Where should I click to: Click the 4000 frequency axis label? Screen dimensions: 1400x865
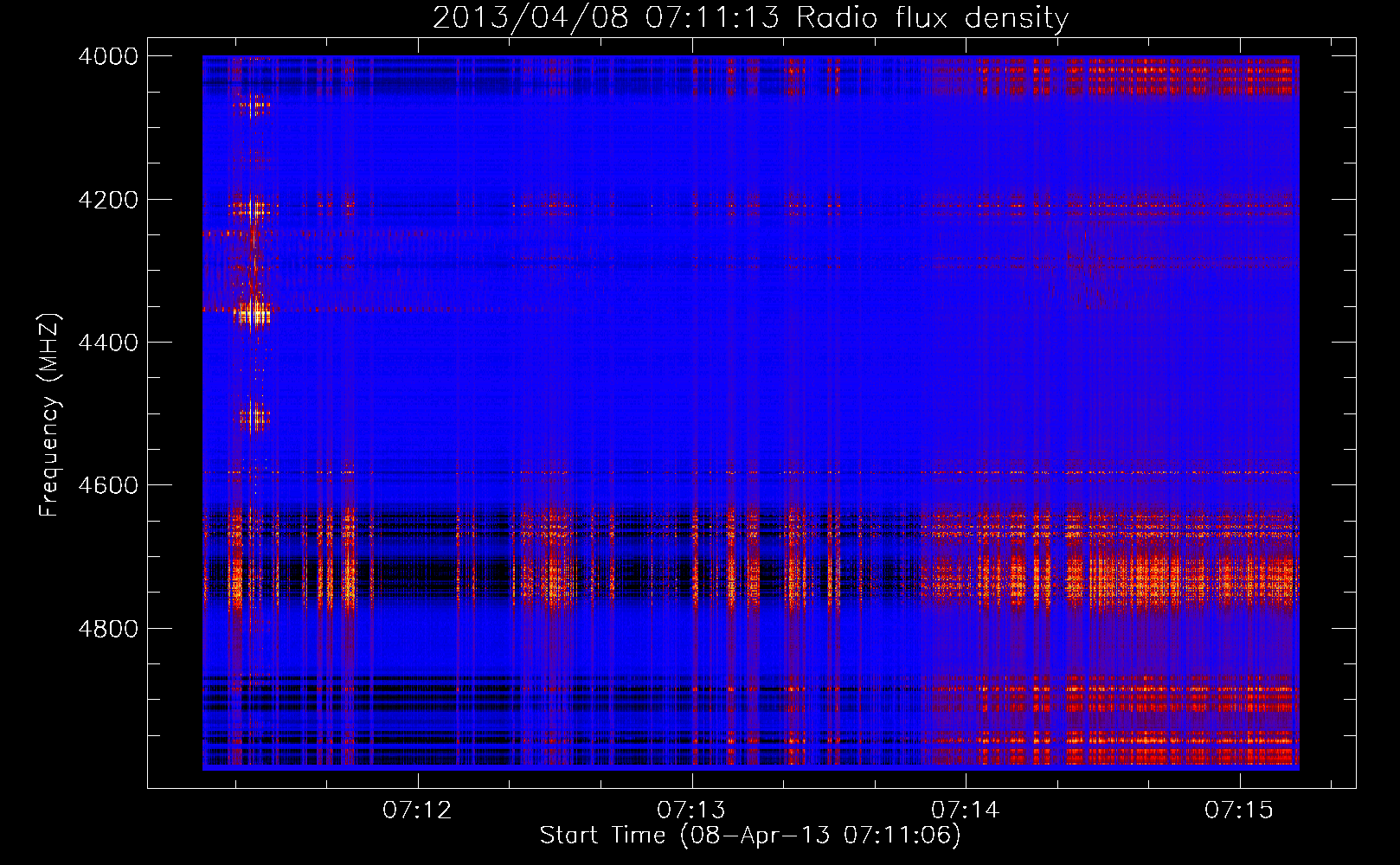tap(108, 57)
